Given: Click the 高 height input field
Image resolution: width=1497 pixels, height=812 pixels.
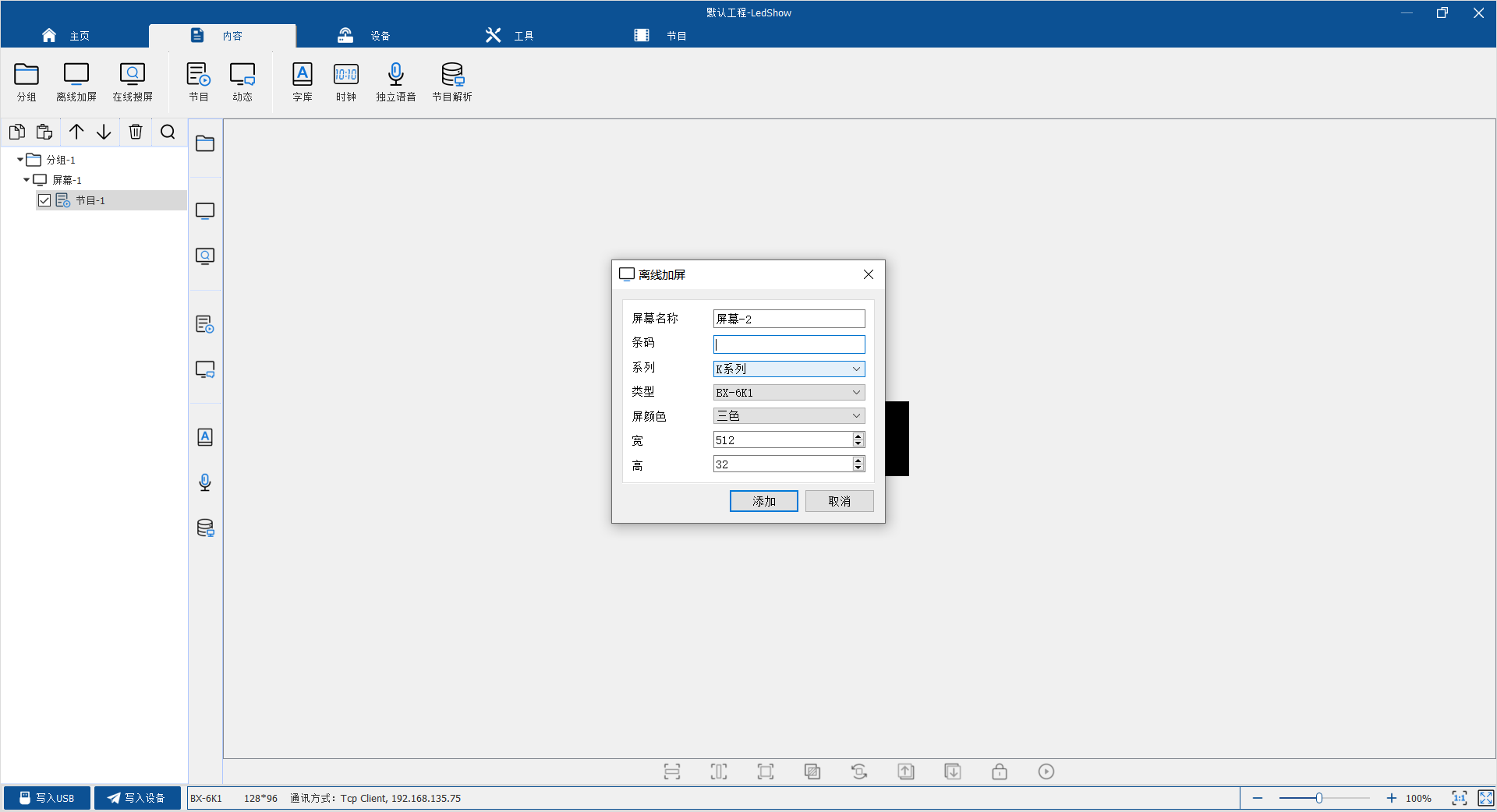Looking at the screenshot, I should point(783,464).
